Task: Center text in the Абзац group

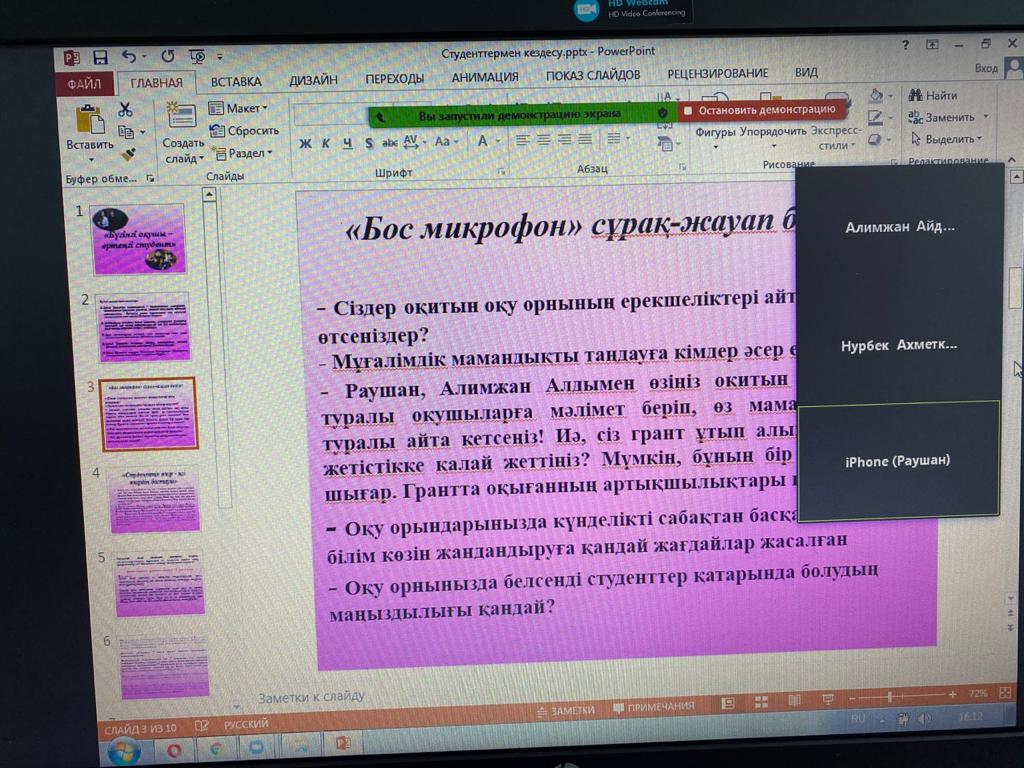Action: point(543,140)
